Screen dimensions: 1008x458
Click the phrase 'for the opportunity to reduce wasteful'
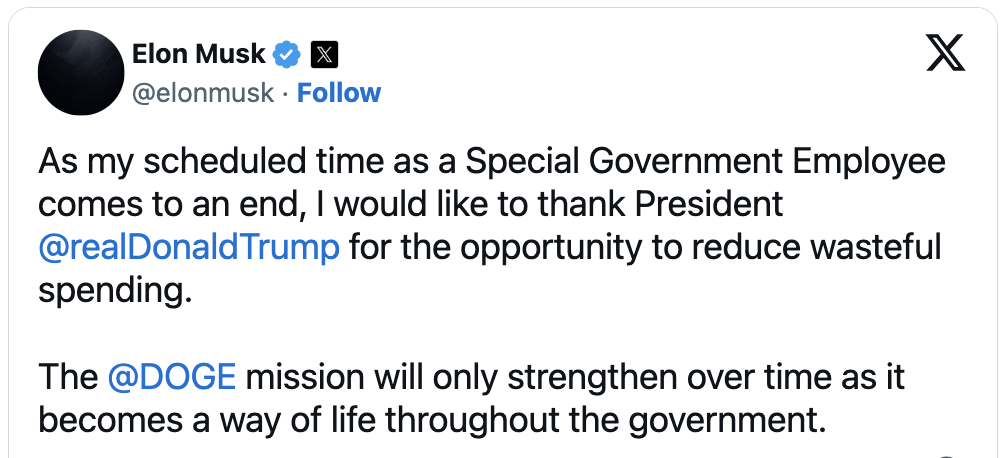click(x=645, y=248)
